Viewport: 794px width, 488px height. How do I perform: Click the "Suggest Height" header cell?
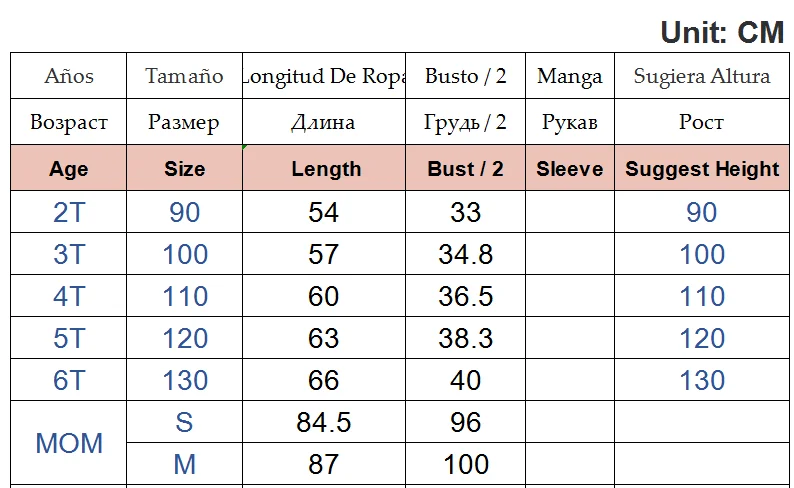(x=701, y=169)
